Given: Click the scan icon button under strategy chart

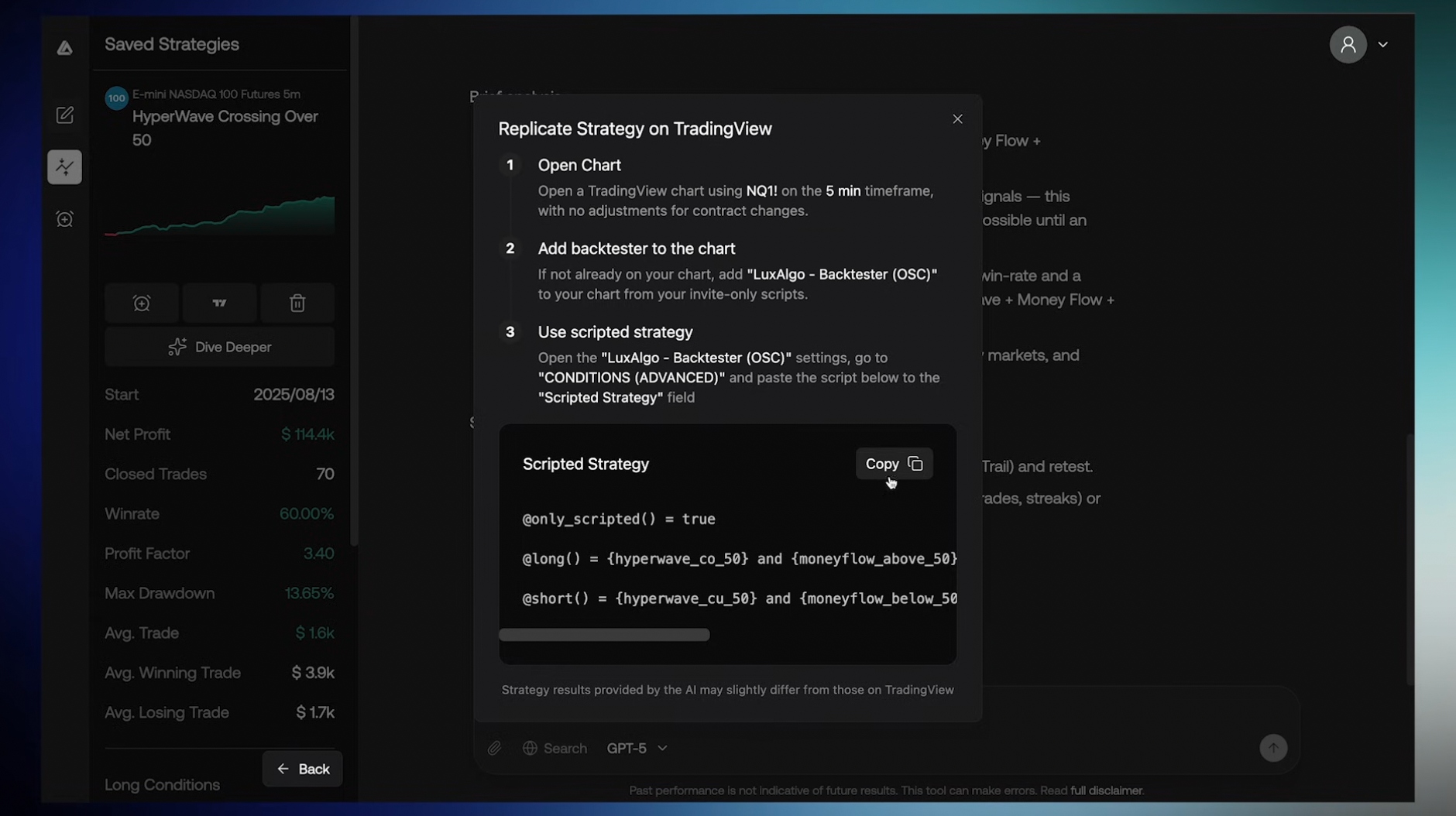Looking at the screenshot, I should click(142, 303).
